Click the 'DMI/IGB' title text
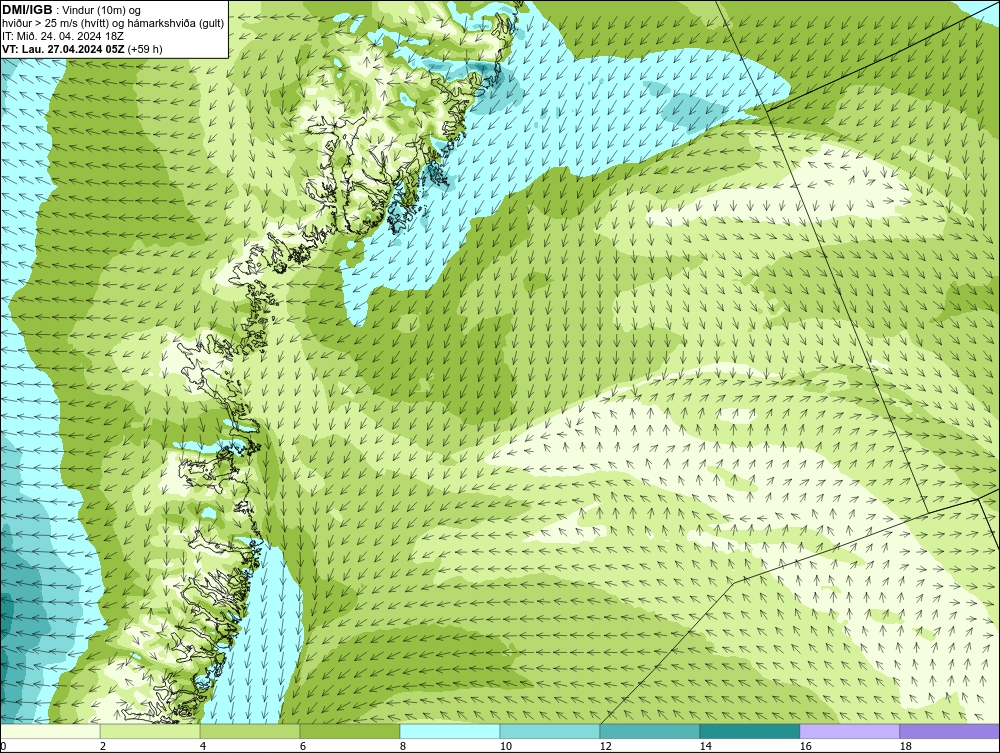 tap(27, 10)
